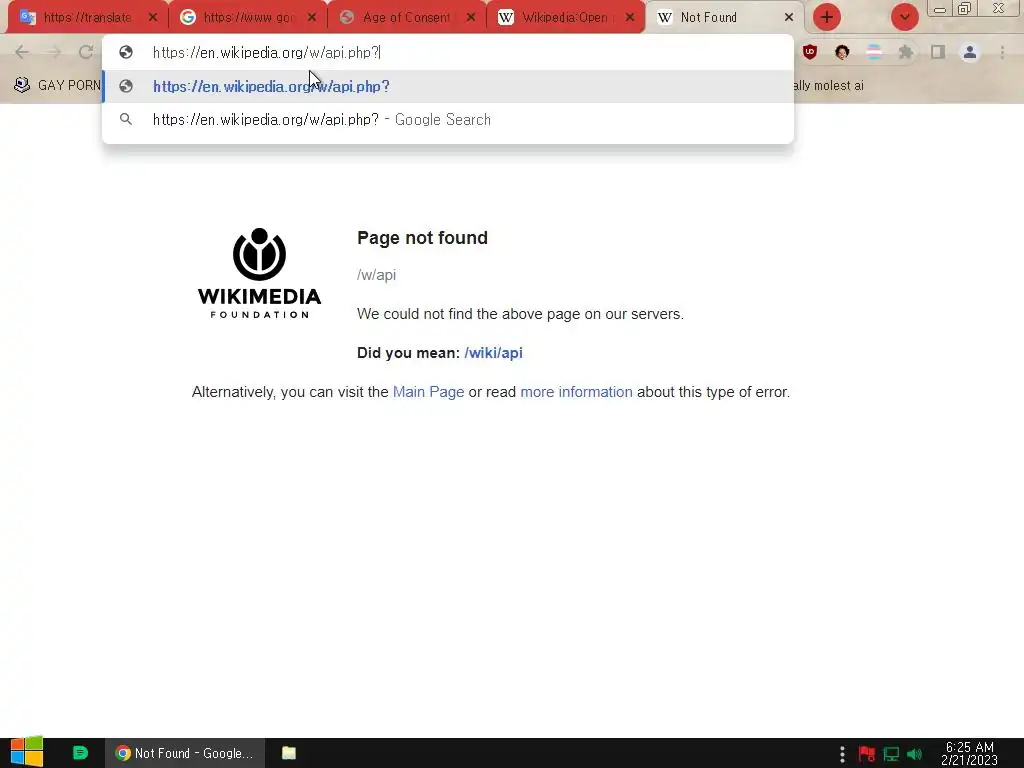1024x768 pixels.
Task: Click the /w/api path text
Action: [x=376, y=275]
